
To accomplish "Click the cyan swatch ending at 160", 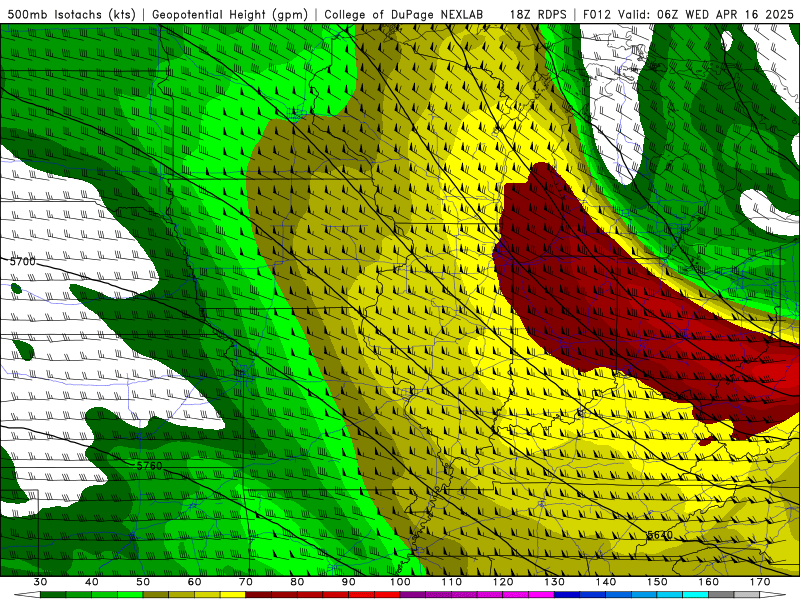I will click(696, 595).
